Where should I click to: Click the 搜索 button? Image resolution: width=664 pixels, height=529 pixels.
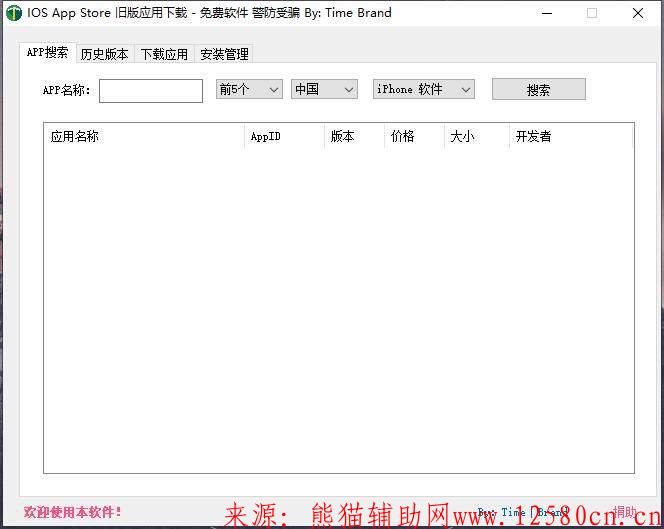pyautogui.click(x=539, y=89)
